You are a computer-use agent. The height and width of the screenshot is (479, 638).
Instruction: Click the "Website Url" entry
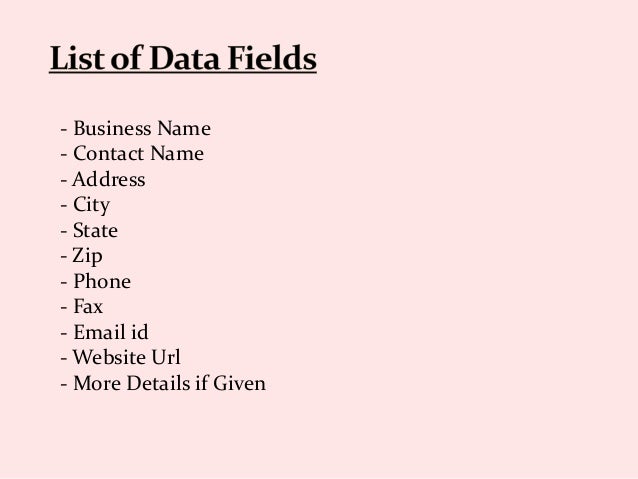(x=120, y=357)
